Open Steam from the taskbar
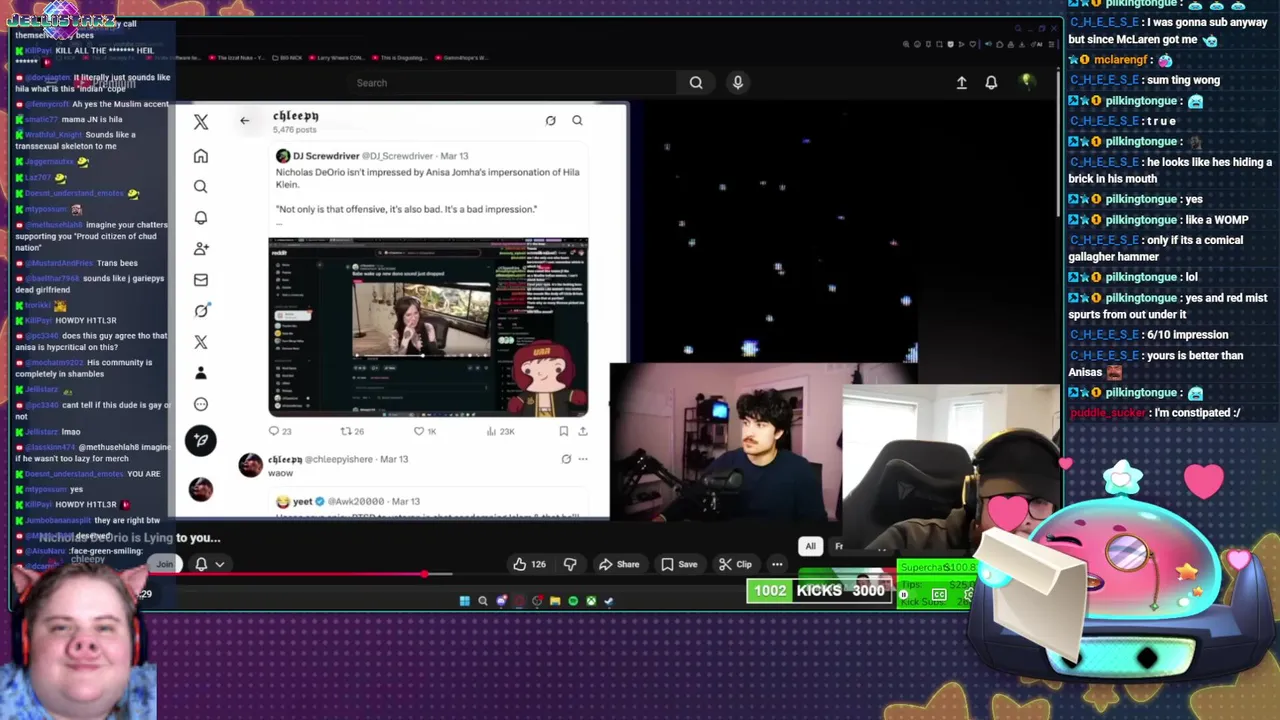 pyautogui.click(x=609, y=601)
